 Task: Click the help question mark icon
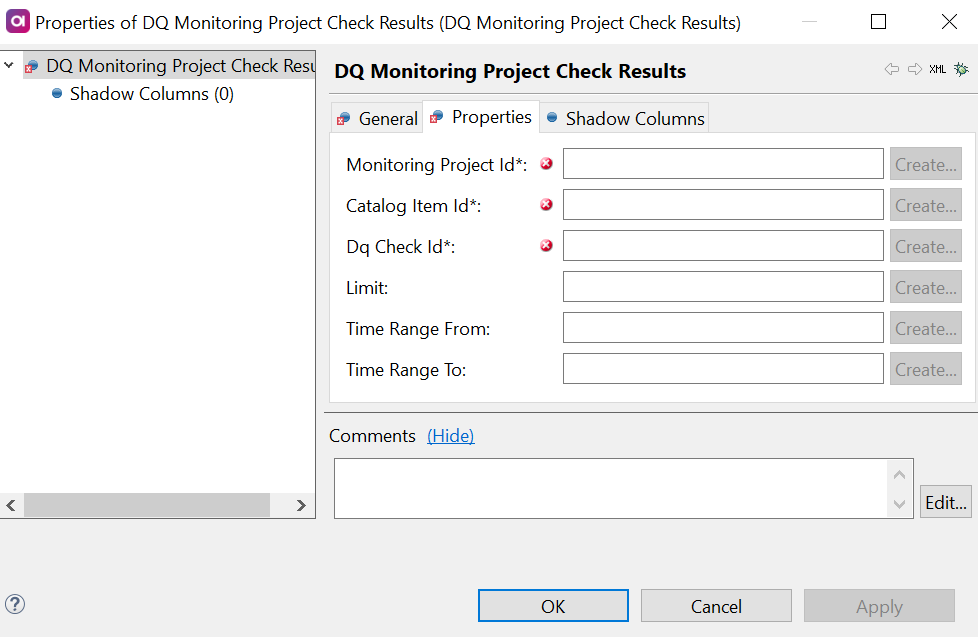pyautogui.click(x=15, y=604)
